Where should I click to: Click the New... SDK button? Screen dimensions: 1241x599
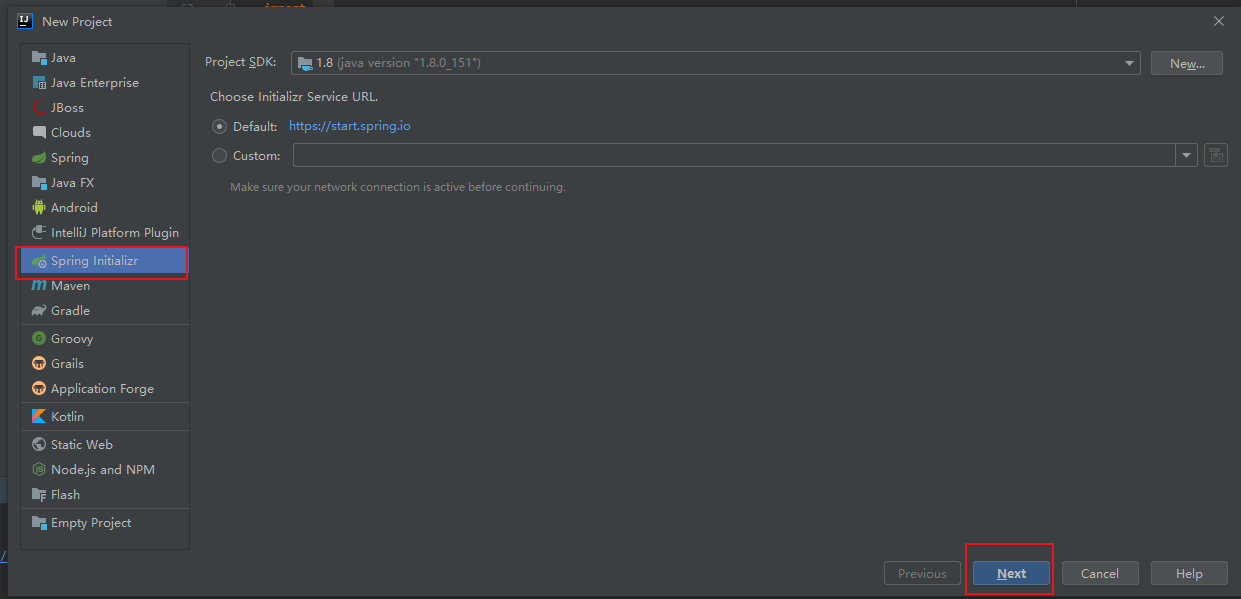pos(1187,63)
